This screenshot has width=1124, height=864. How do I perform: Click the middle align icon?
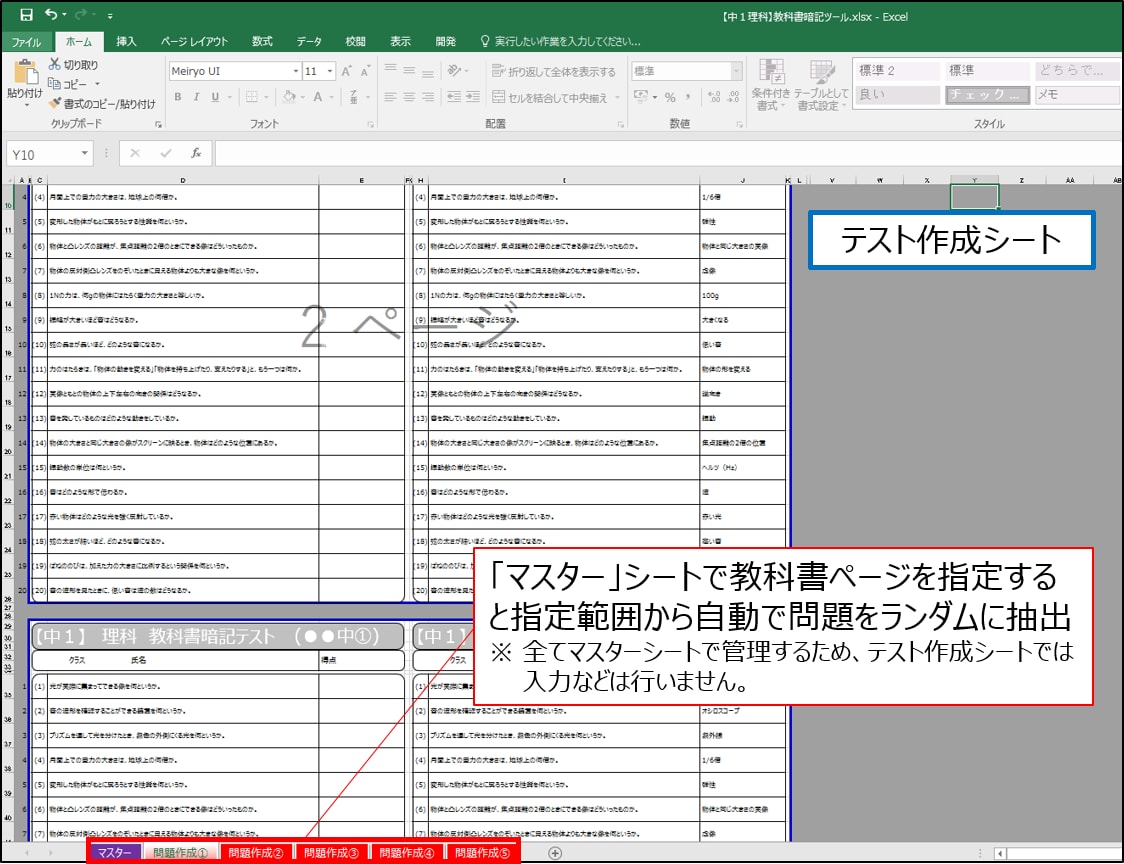click(409, 70)
